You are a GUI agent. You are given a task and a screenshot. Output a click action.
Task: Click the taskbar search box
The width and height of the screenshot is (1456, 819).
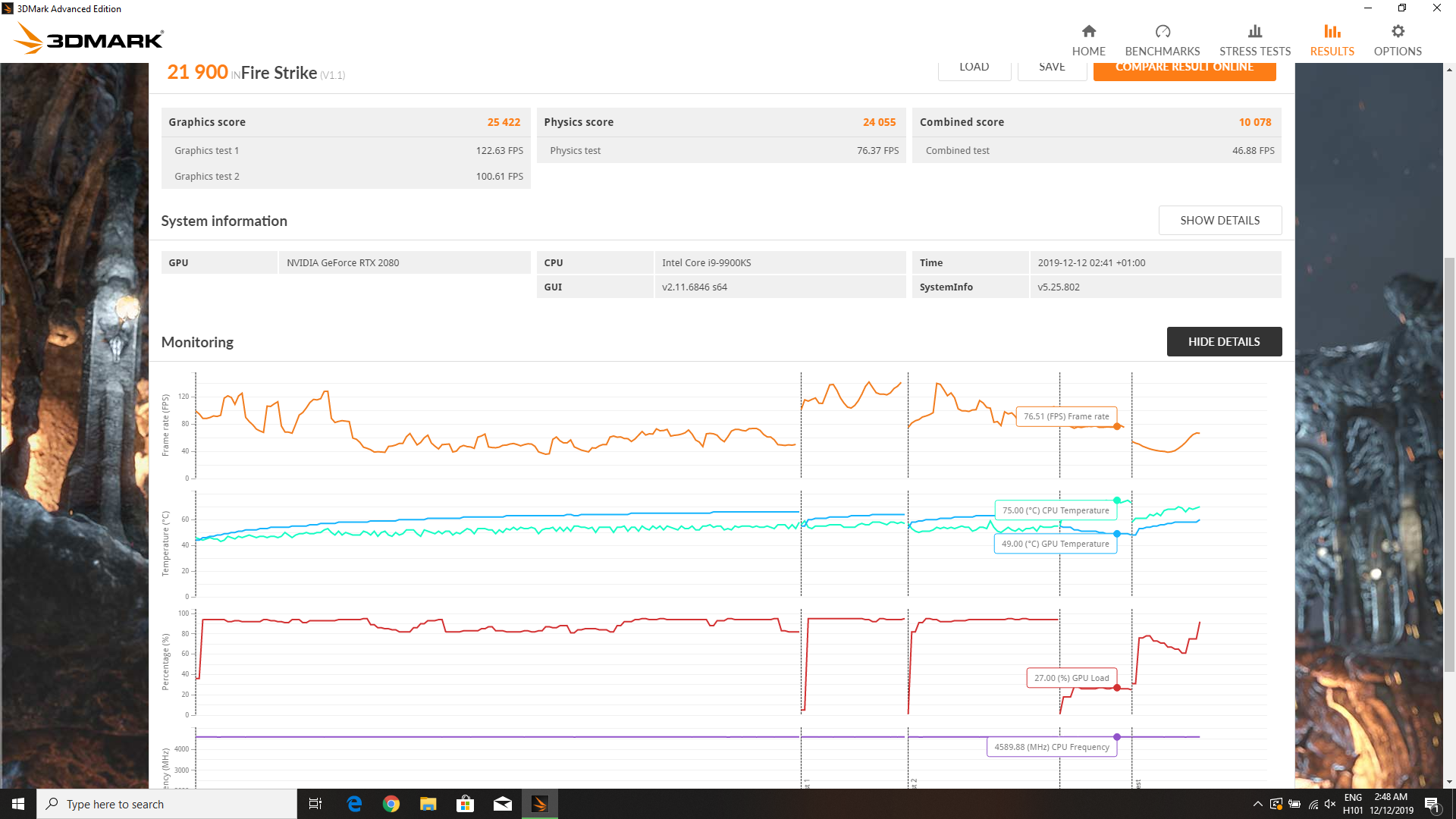point(167,804)
